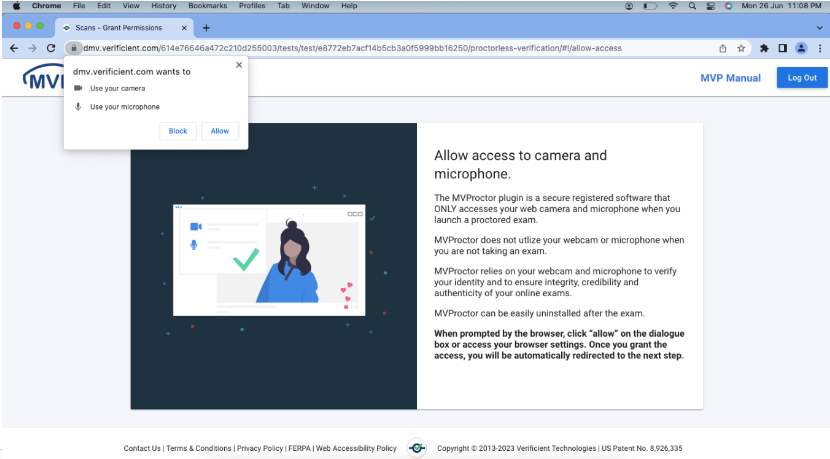
Task: Click the microphone icon in permission prompt
Action: click(78, 106)
